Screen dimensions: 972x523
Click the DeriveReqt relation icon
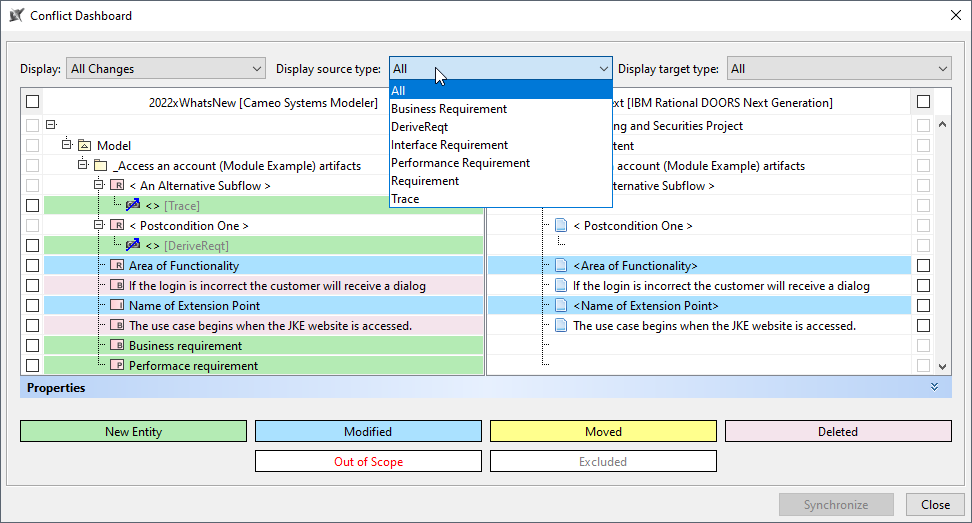point(133,246)
